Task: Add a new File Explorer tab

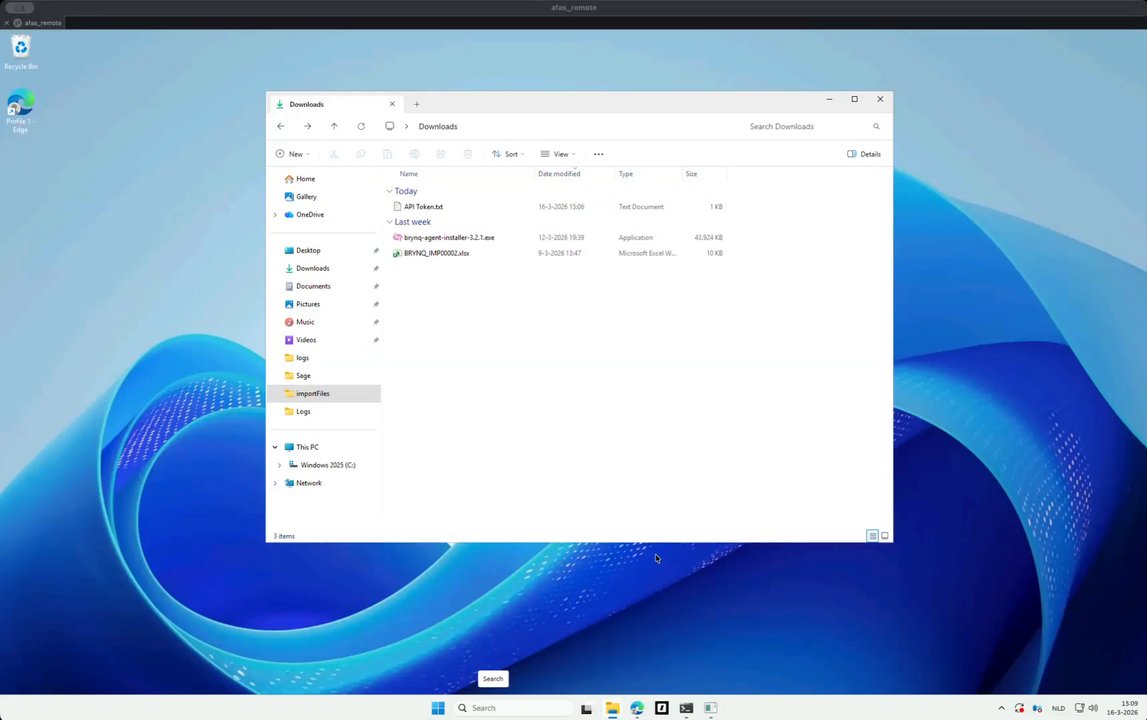Action: pos(417,104)
